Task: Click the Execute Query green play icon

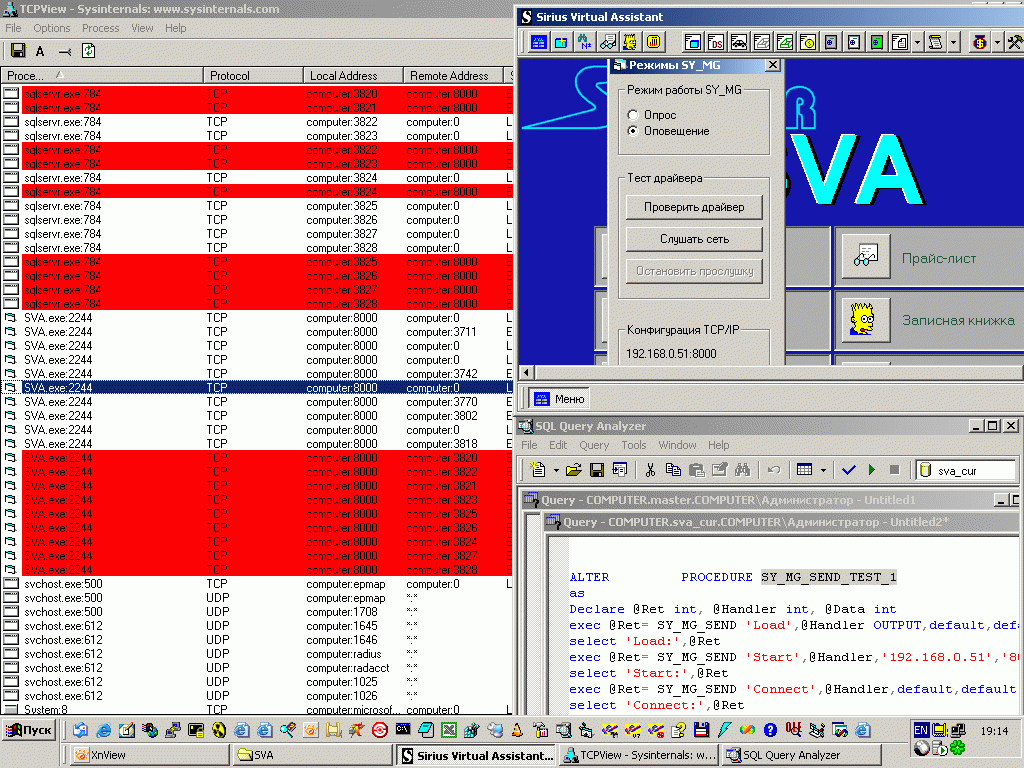Action: coord(872,470)
